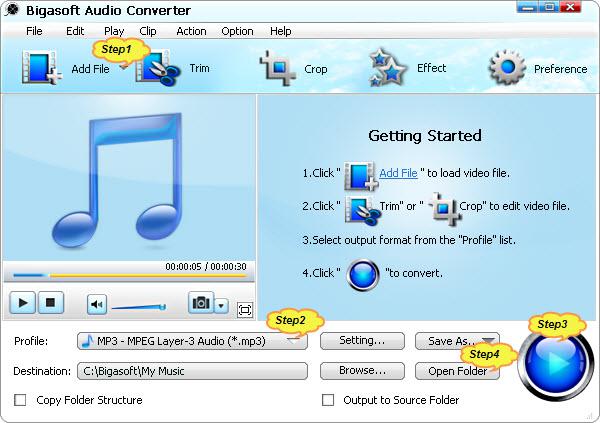Click the Getting Started heading
Screen dimensions: 600x423
point(425,136)
